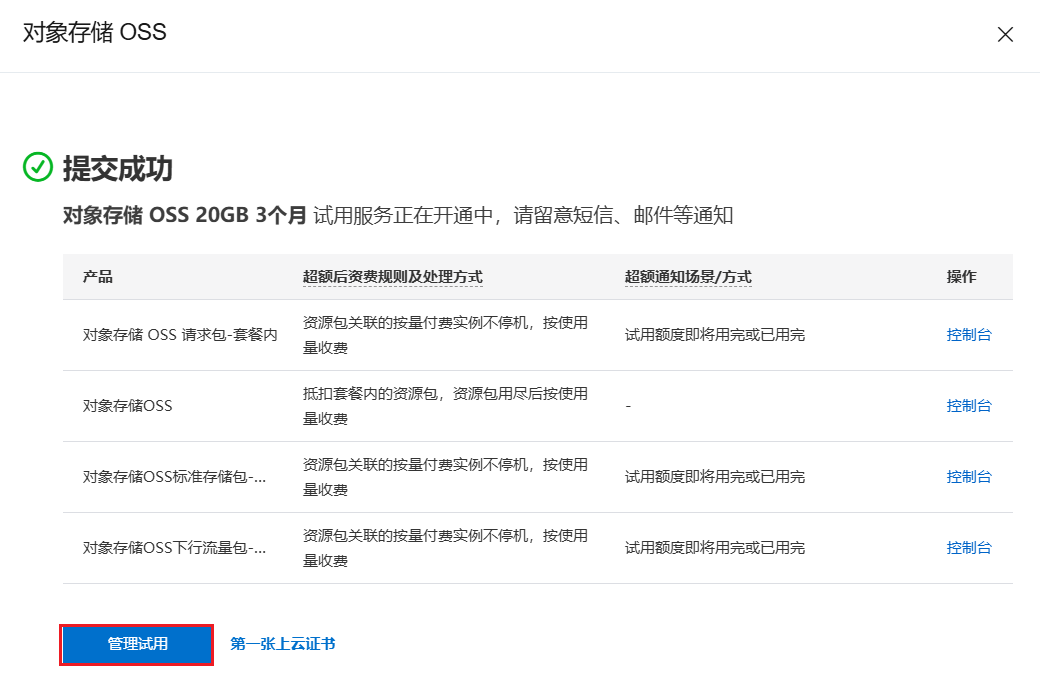Click the 操作 column header
Viewport: 1040px width, 694px height.
click(961, 277)
